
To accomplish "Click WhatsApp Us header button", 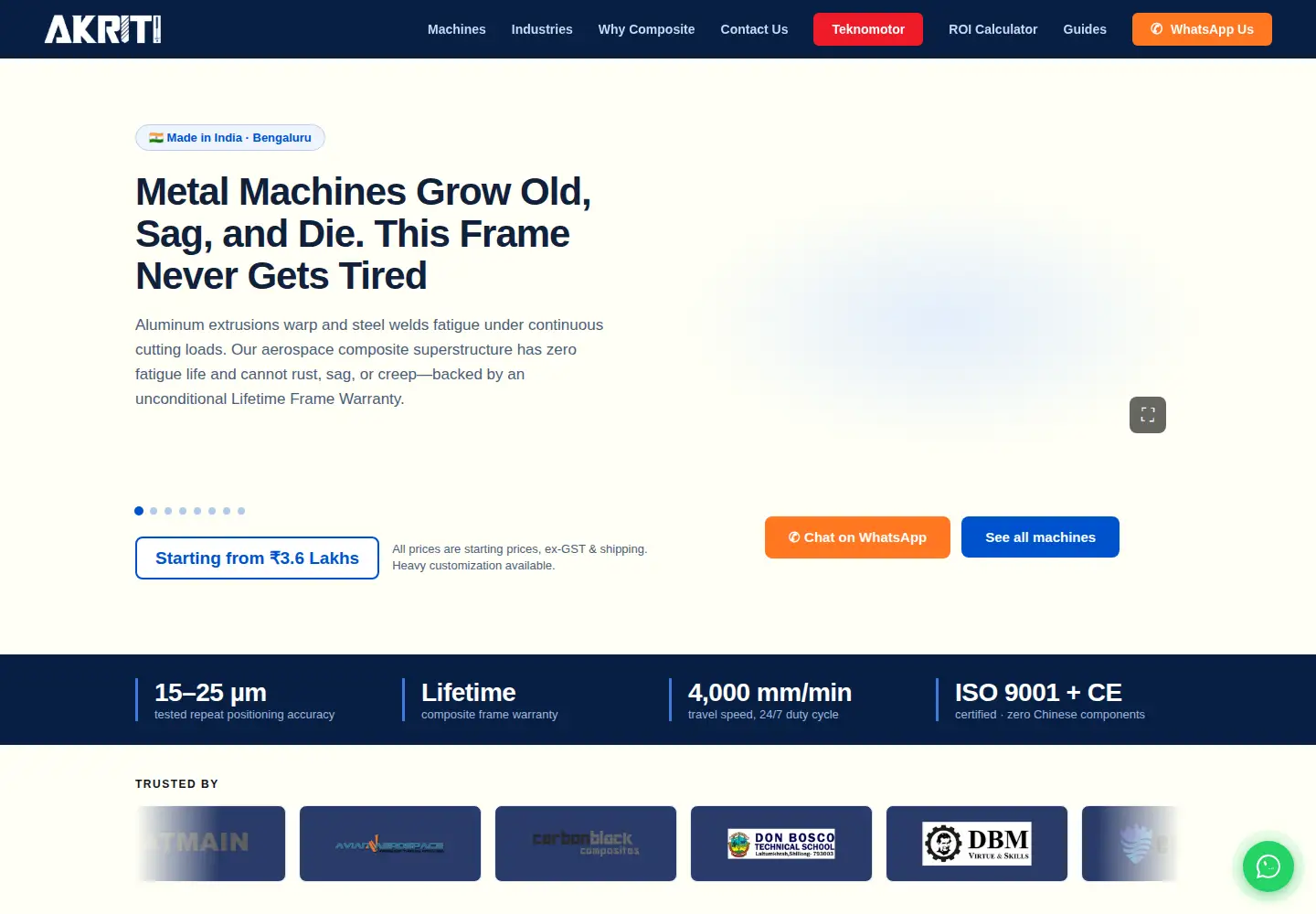I will tap(1202, 29).
